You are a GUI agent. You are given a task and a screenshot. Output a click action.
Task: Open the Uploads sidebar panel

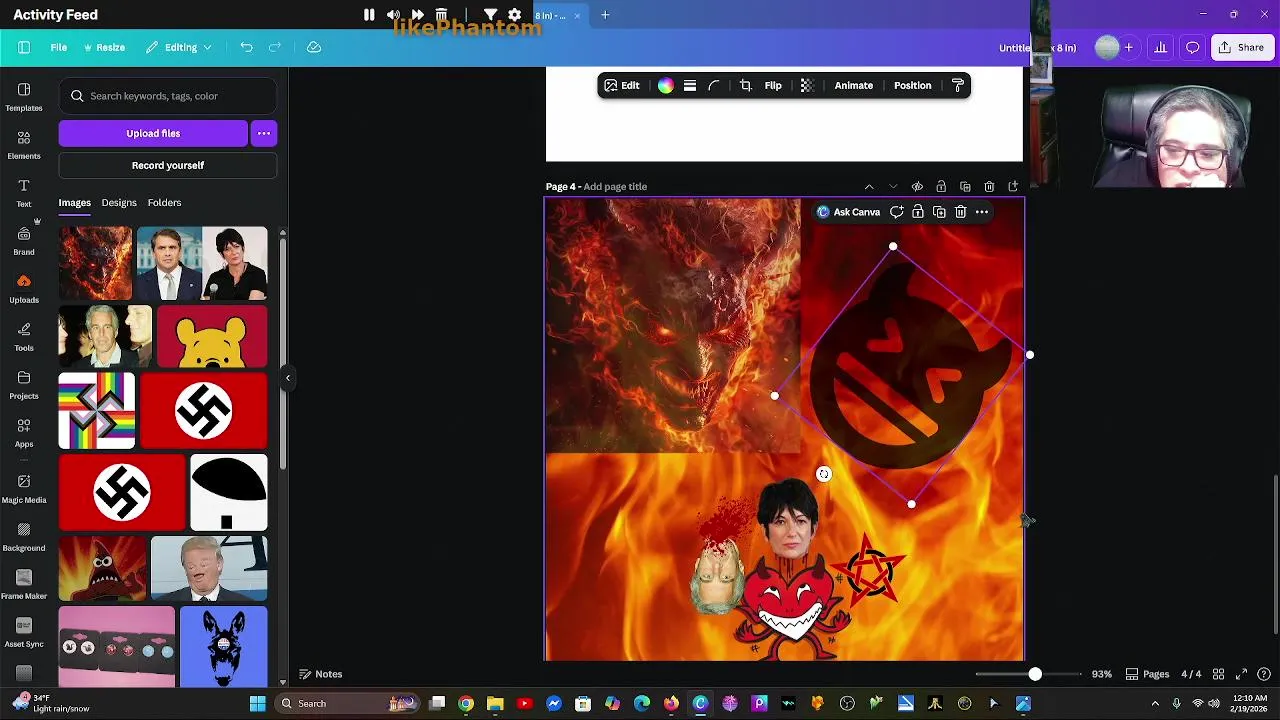click(x=24, y=288)
